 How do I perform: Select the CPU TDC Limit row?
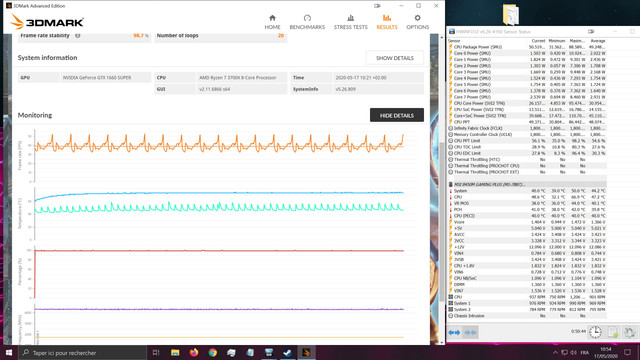527,147
